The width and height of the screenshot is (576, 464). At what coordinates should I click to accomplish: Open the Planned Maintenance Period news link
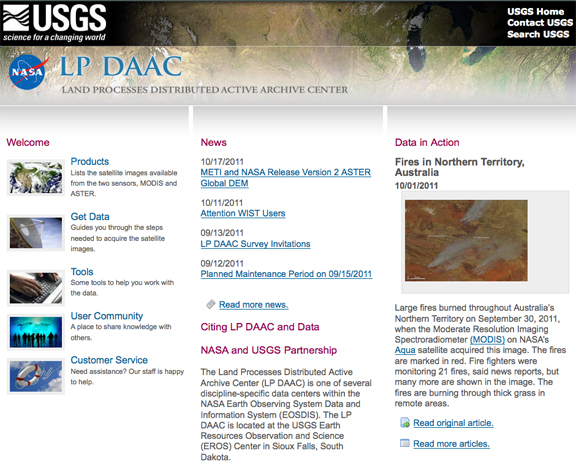[286, 274]
